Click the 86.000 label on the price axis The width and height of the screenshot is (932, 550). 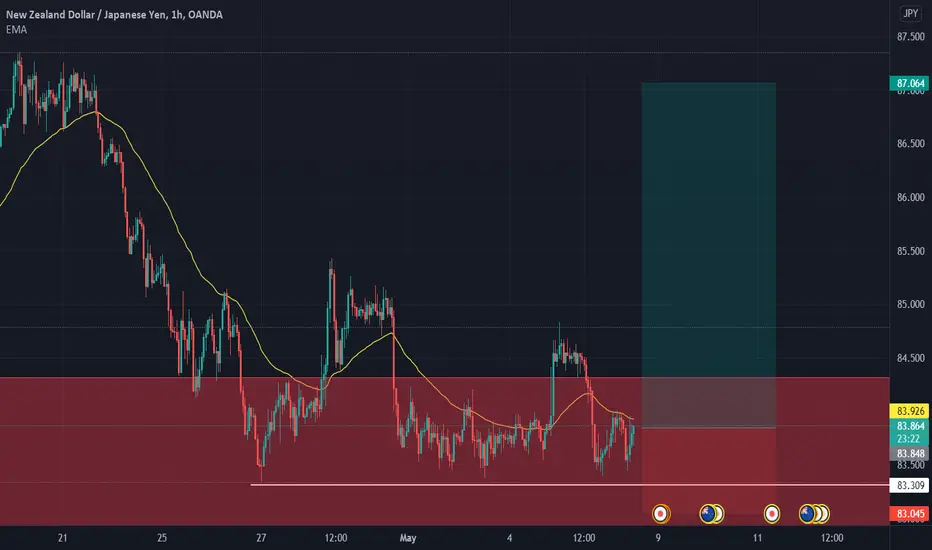tap(910, 197)
